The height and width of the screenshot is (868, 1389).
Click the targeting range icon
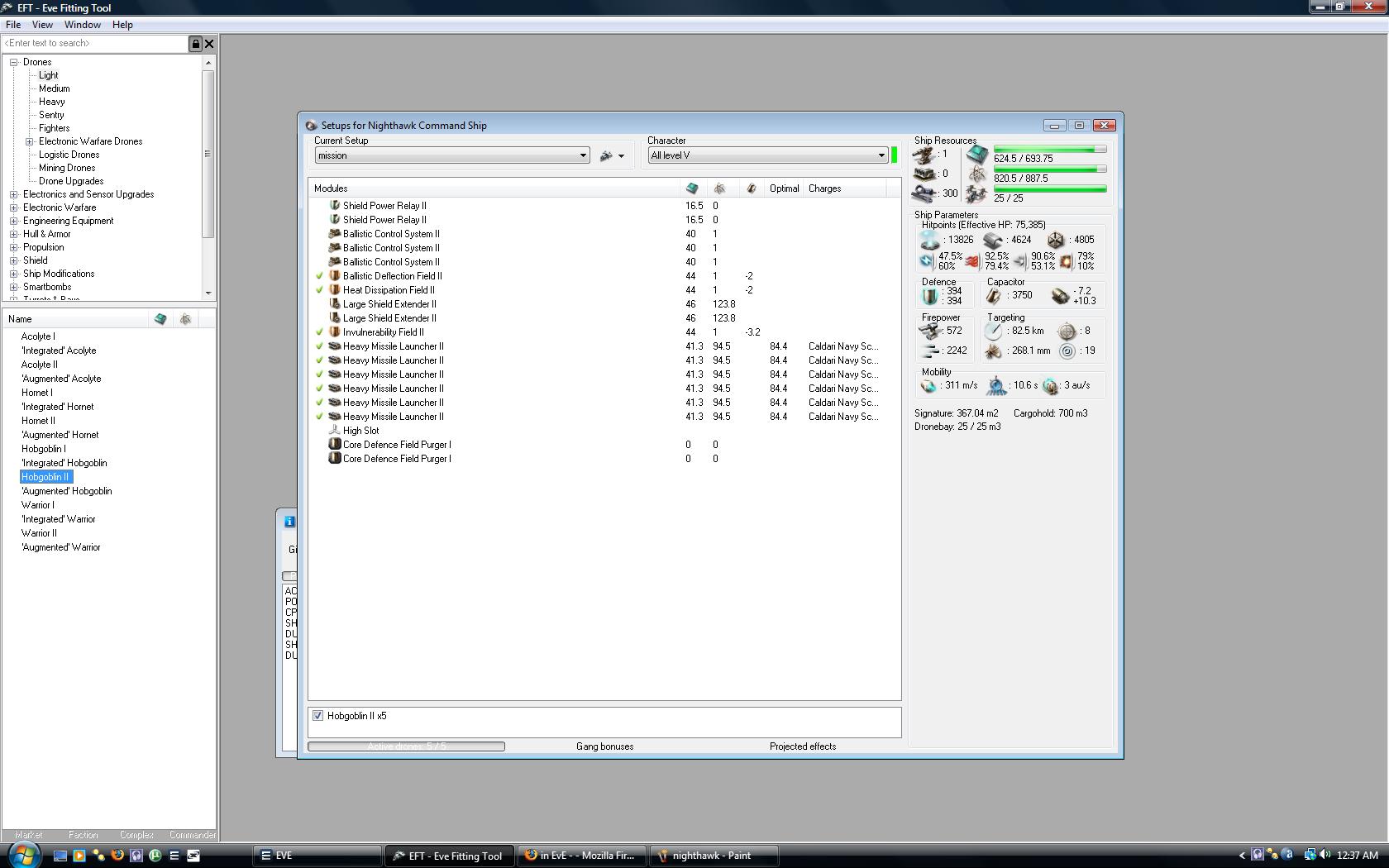pyautogui.click(x=993, y=331)
